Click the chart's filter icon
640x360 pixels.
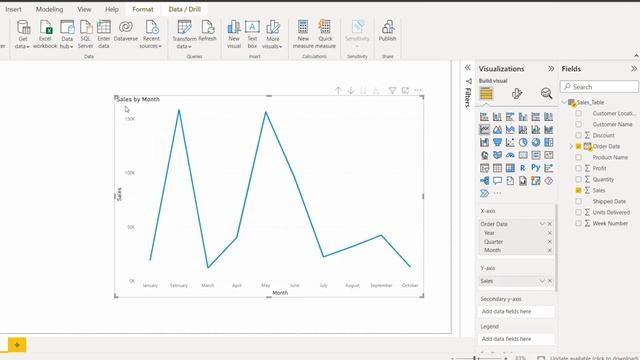(x=392, y=91)
